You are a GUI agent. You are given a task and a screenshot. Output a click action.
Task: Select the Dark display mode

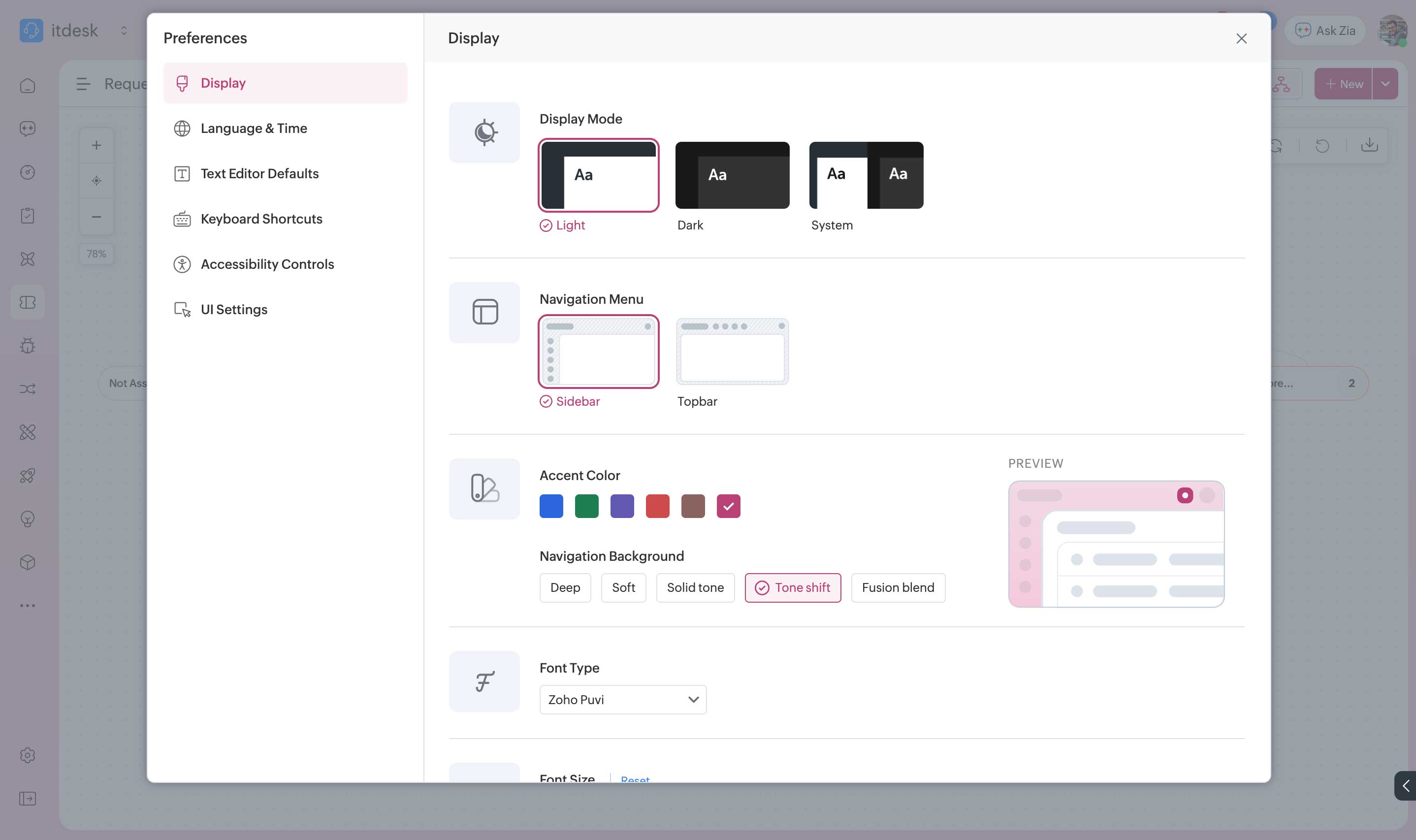coord(732,175)
